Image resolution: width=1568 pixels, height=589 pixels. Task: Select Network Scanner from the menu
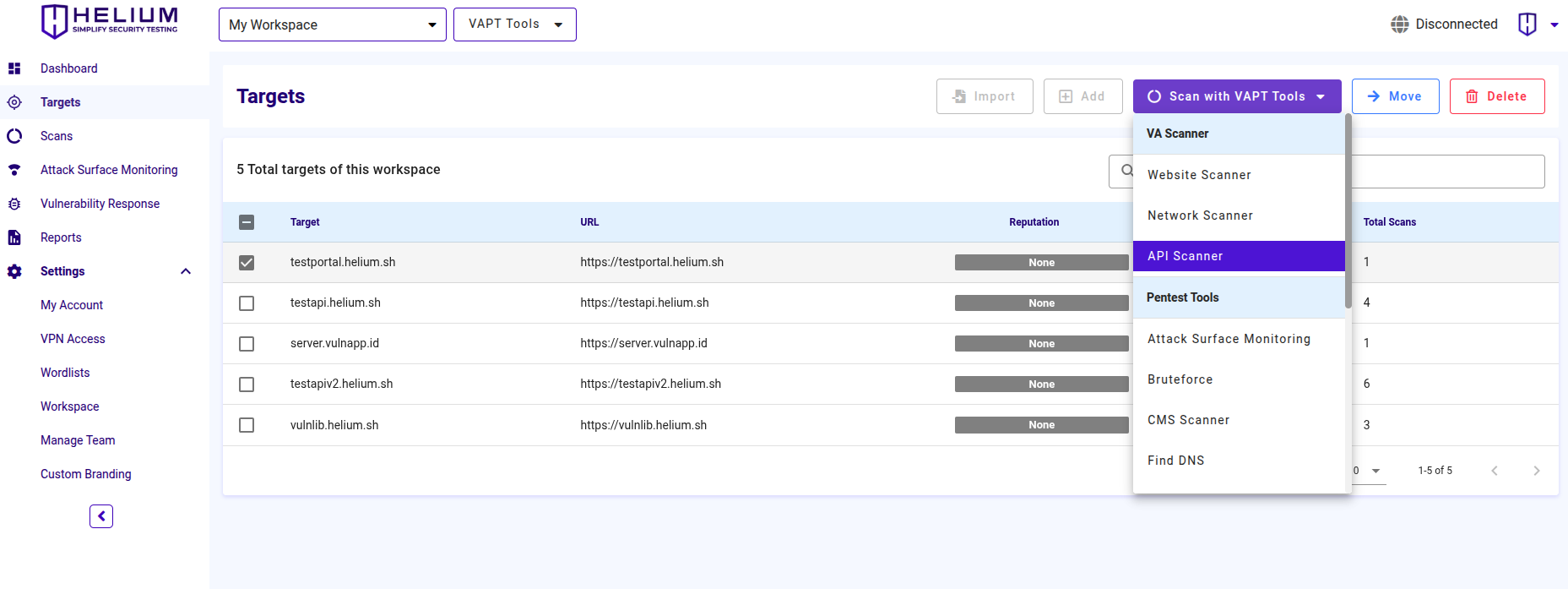coord(1239,215)
